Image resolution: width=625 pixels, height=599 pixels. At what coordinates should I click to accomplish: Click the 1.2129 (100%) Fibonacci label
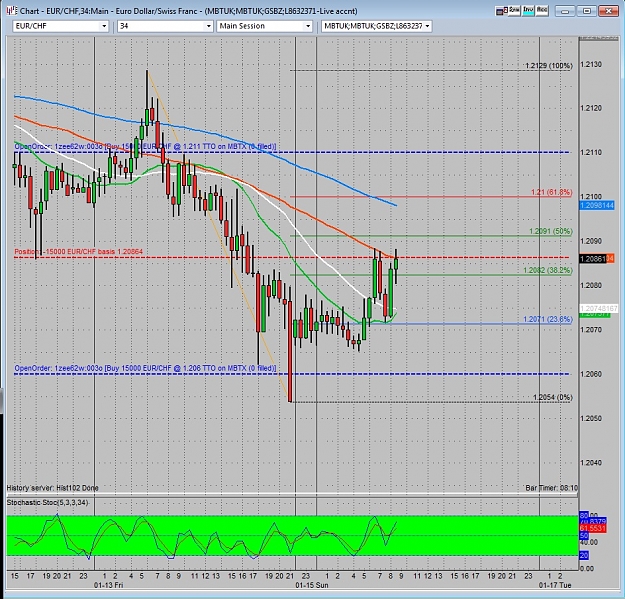point(548,66)
